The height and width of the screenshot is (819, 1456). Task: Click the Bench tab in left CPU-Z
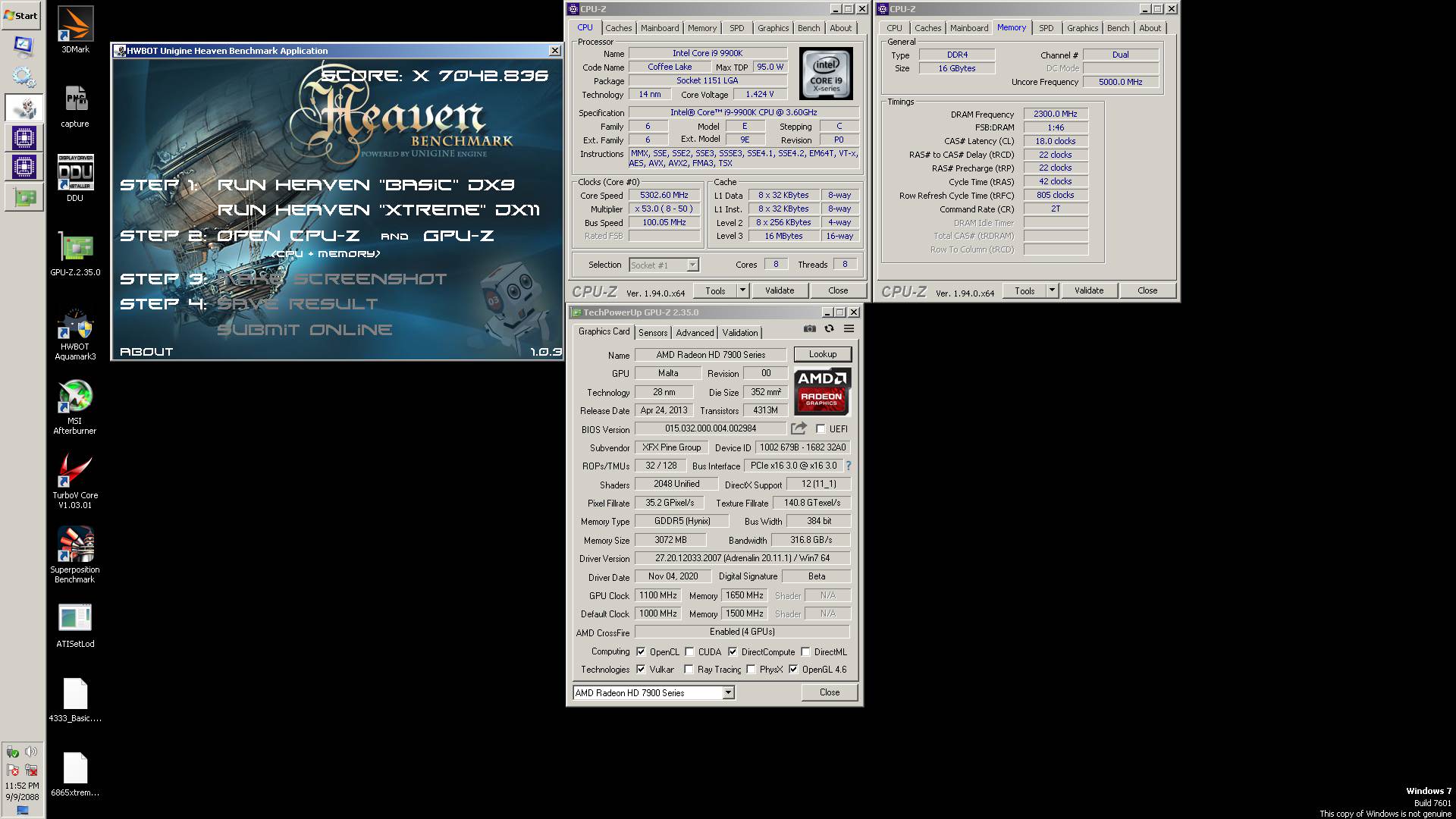click(808, 28)
